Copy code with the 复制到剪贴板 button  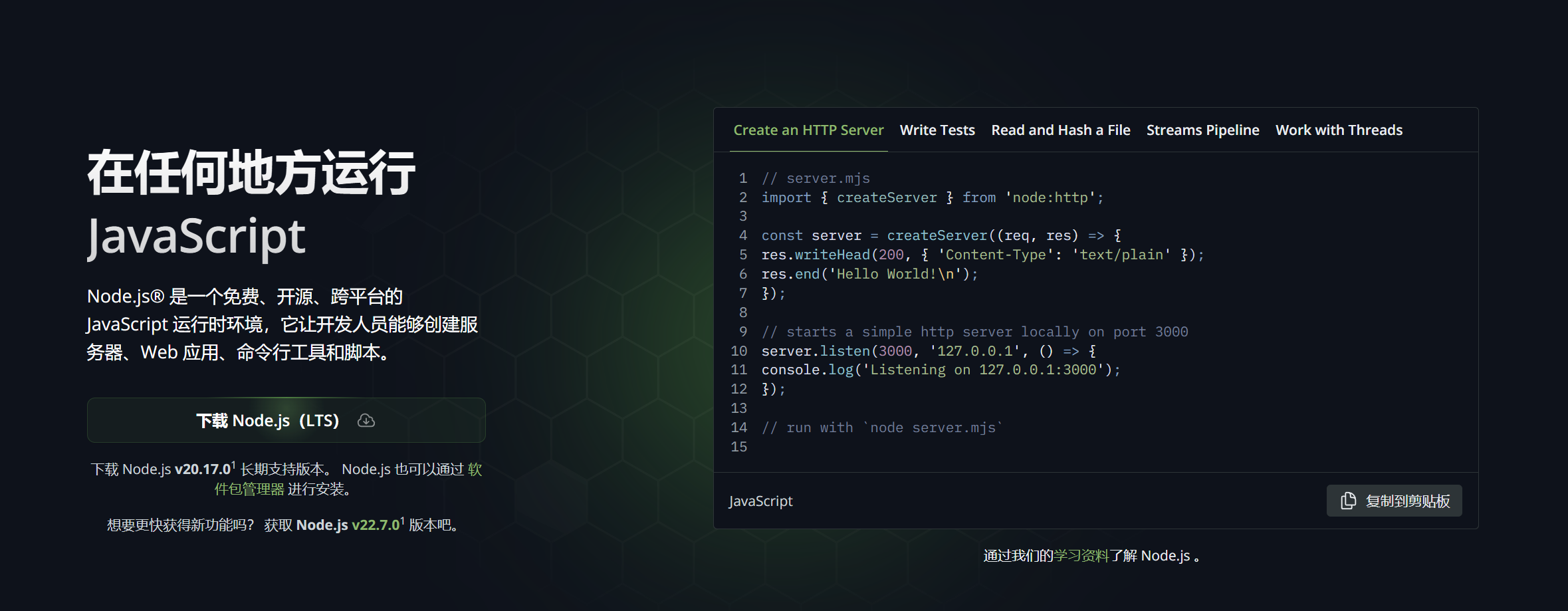pyautogui.click(x=1394, y=501)
